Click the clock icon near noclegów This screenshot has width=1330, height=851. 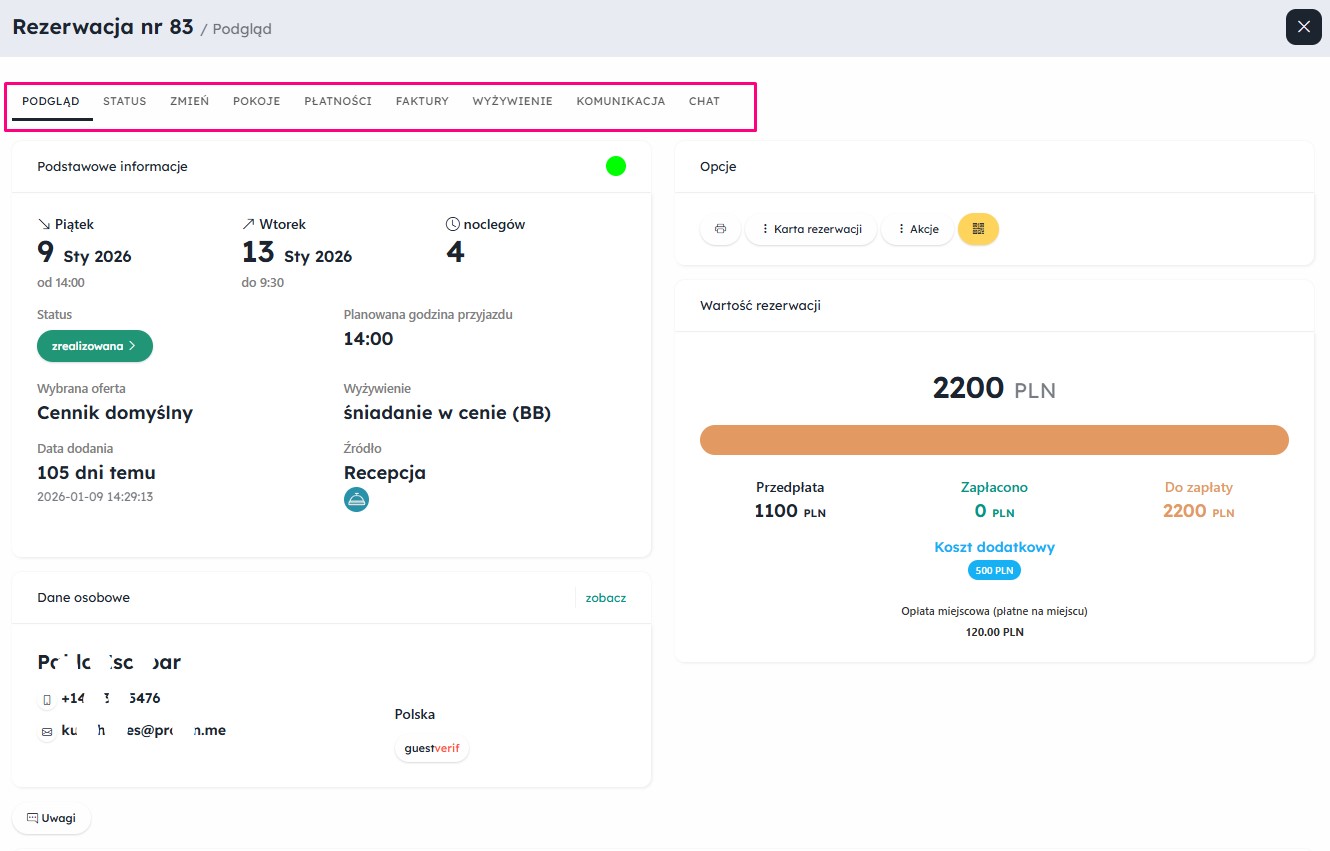click(x=453, y=224)
